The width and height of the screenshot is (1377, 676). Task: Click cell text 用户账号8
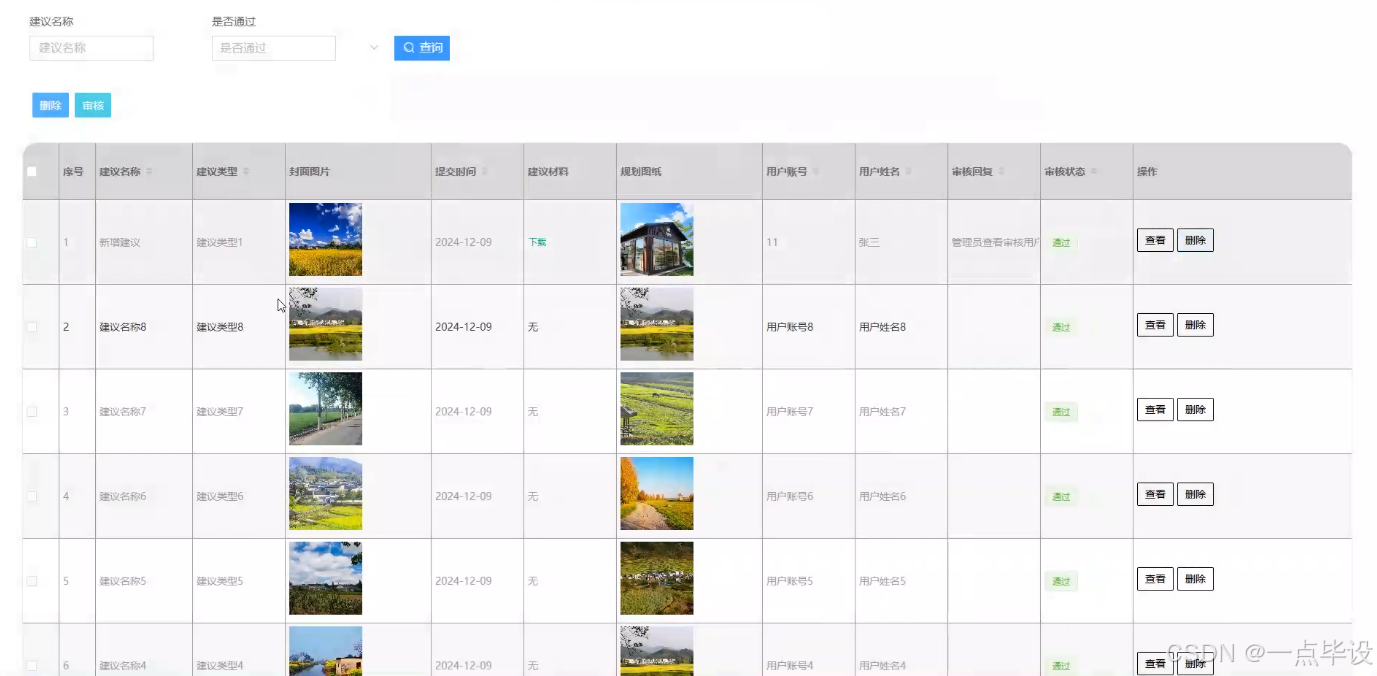coord(789,327)
